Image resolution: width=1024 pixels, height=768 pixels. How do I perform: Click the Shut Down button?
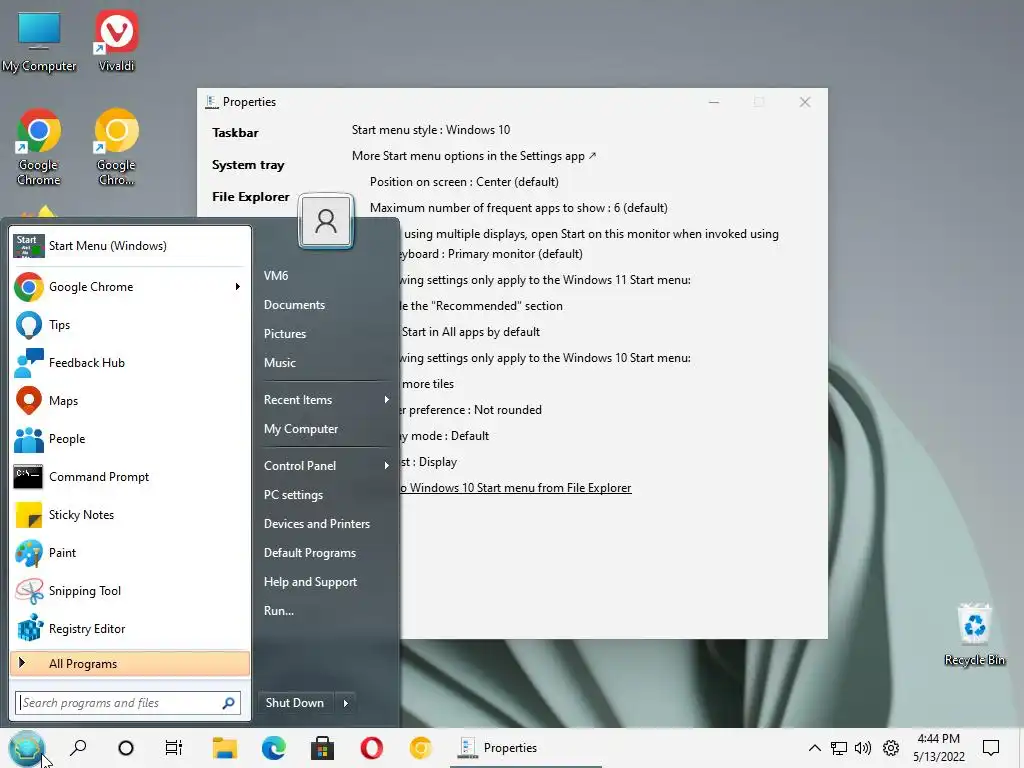point(295,703)
